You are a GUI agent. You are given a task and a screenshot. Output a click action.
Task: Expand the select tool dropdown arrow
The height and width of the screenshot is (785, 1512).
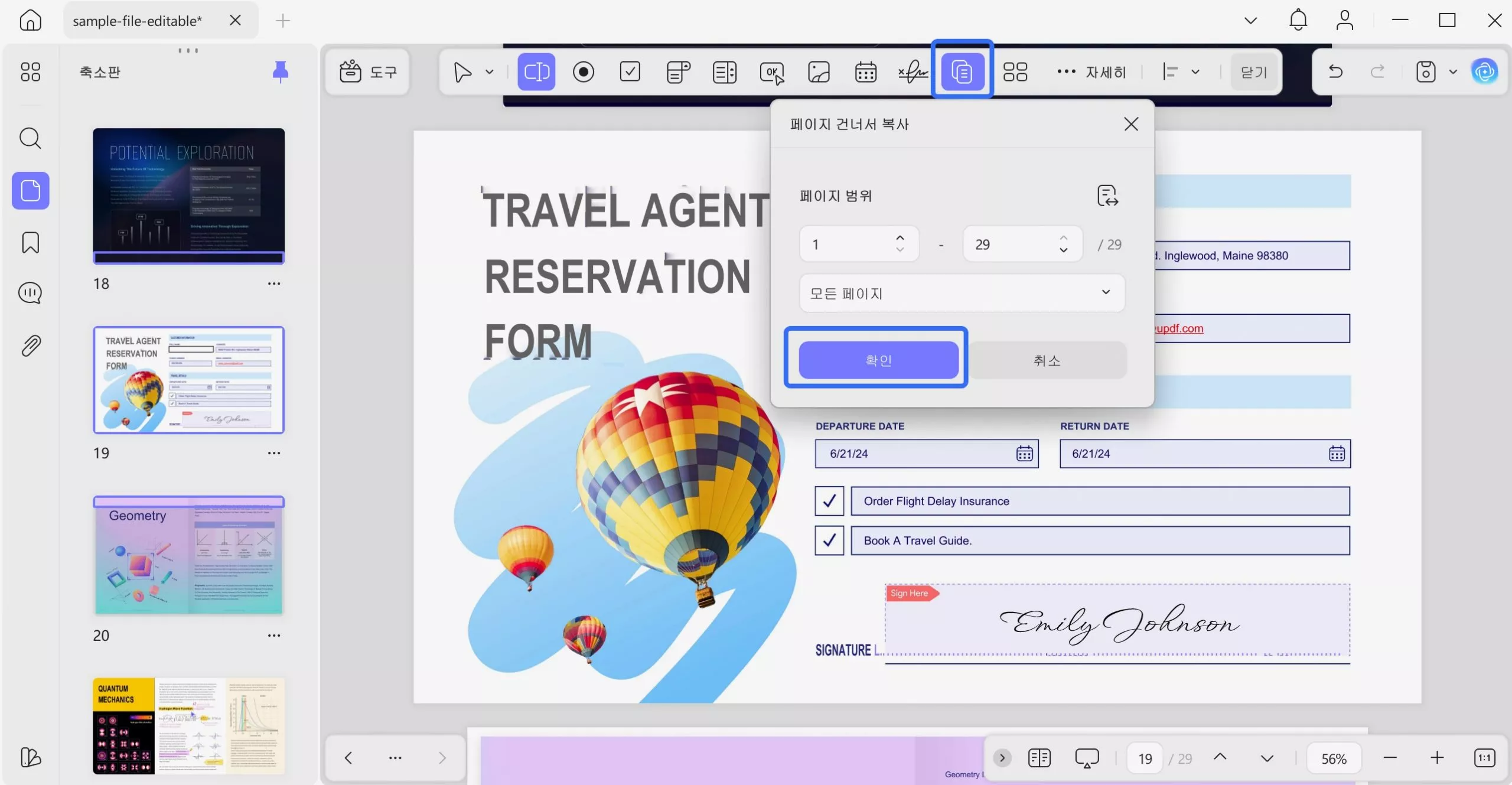pos(489,72)
